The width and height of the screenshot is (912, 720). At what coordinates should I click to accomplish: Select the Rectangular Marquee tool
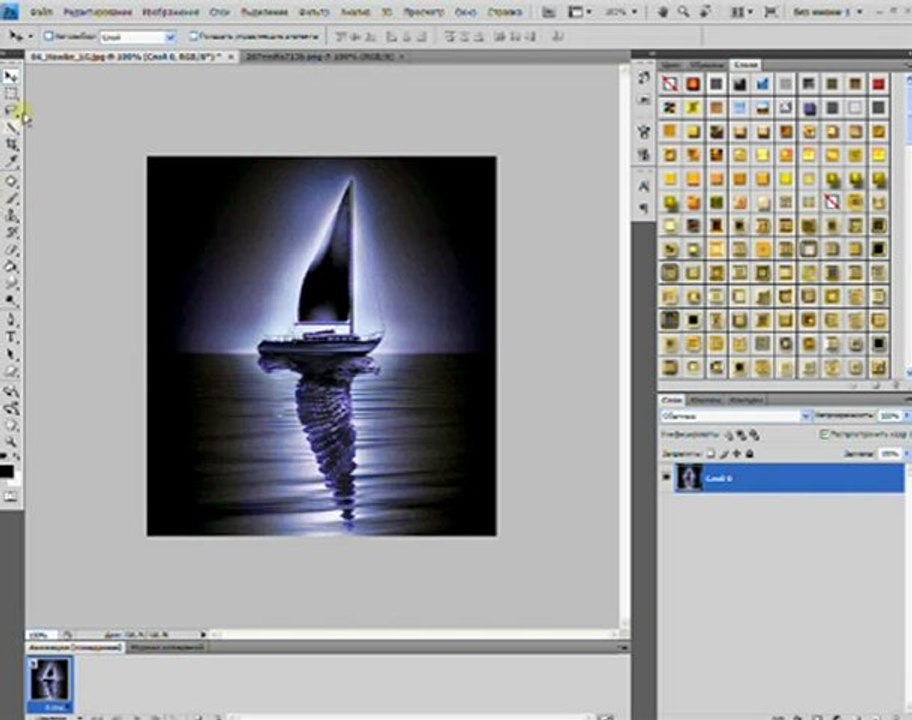click(x=11, y=93)
